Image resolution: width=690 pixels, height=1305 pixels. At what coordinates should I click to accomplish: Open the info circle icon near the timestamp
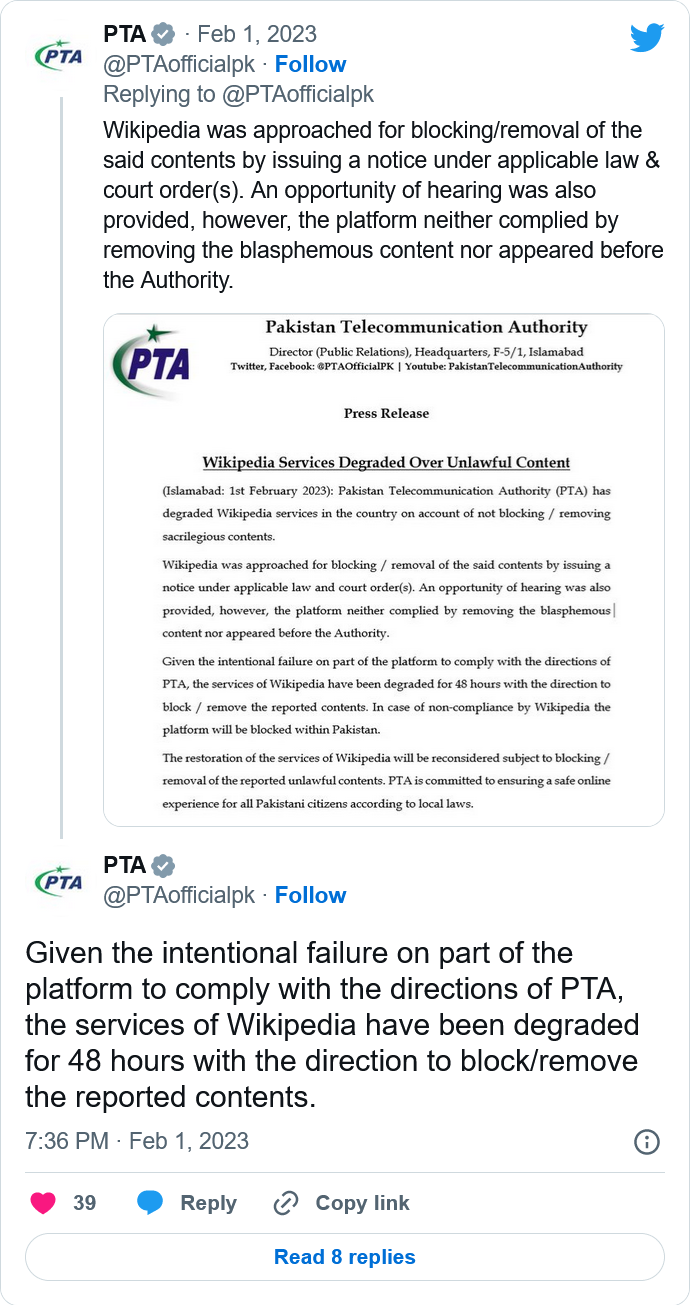coord(647,1142)
